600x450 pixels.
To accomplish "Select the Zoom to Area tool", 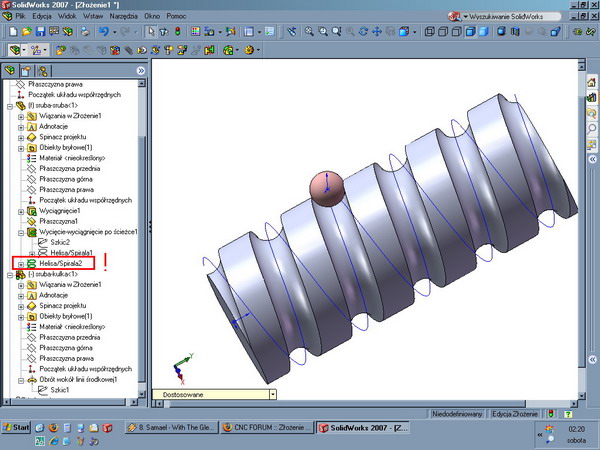I will [323, 31].
